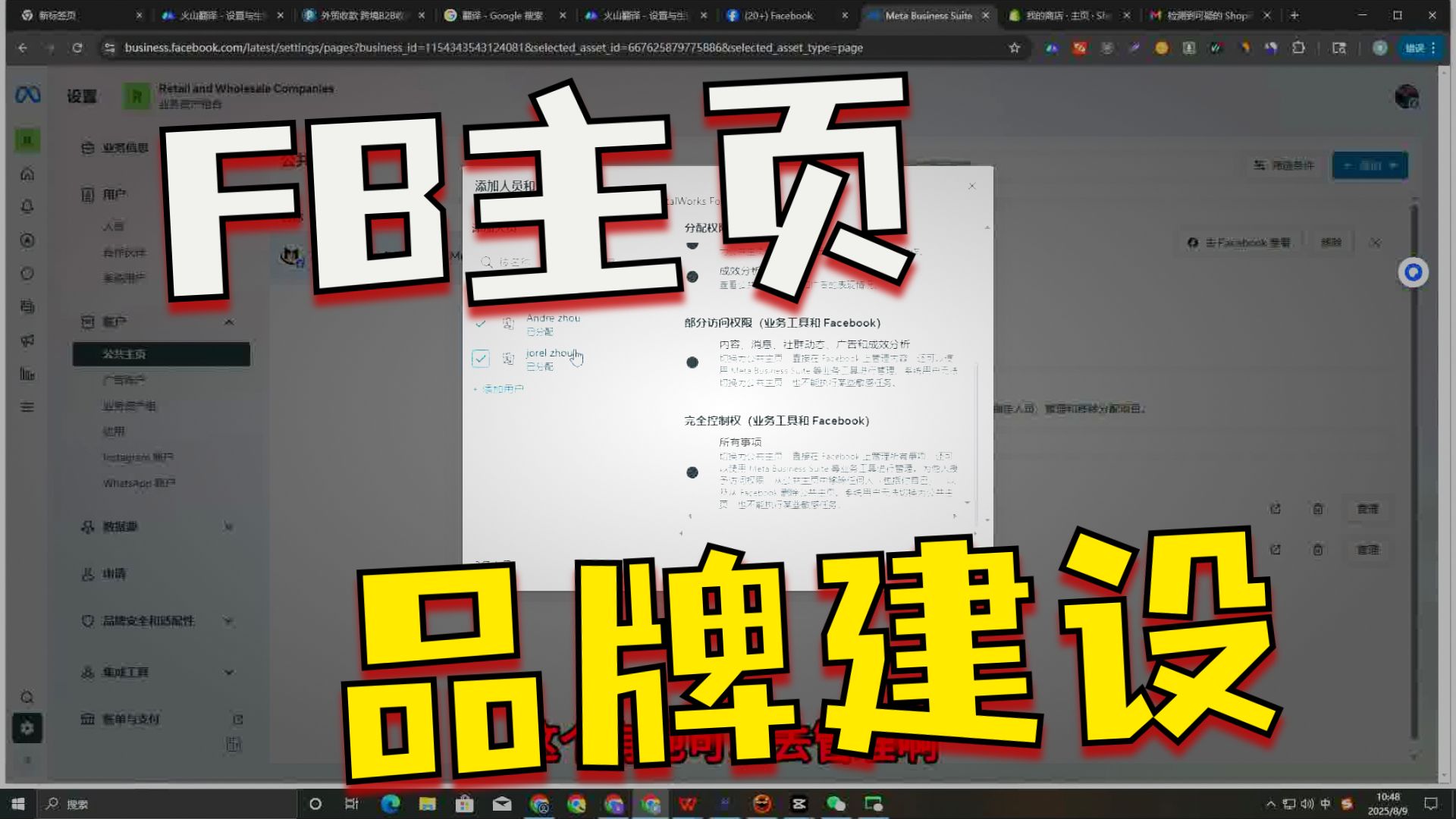Toggle the jorel zhou checkbox
1456x819 pixels.
[480, 359]
